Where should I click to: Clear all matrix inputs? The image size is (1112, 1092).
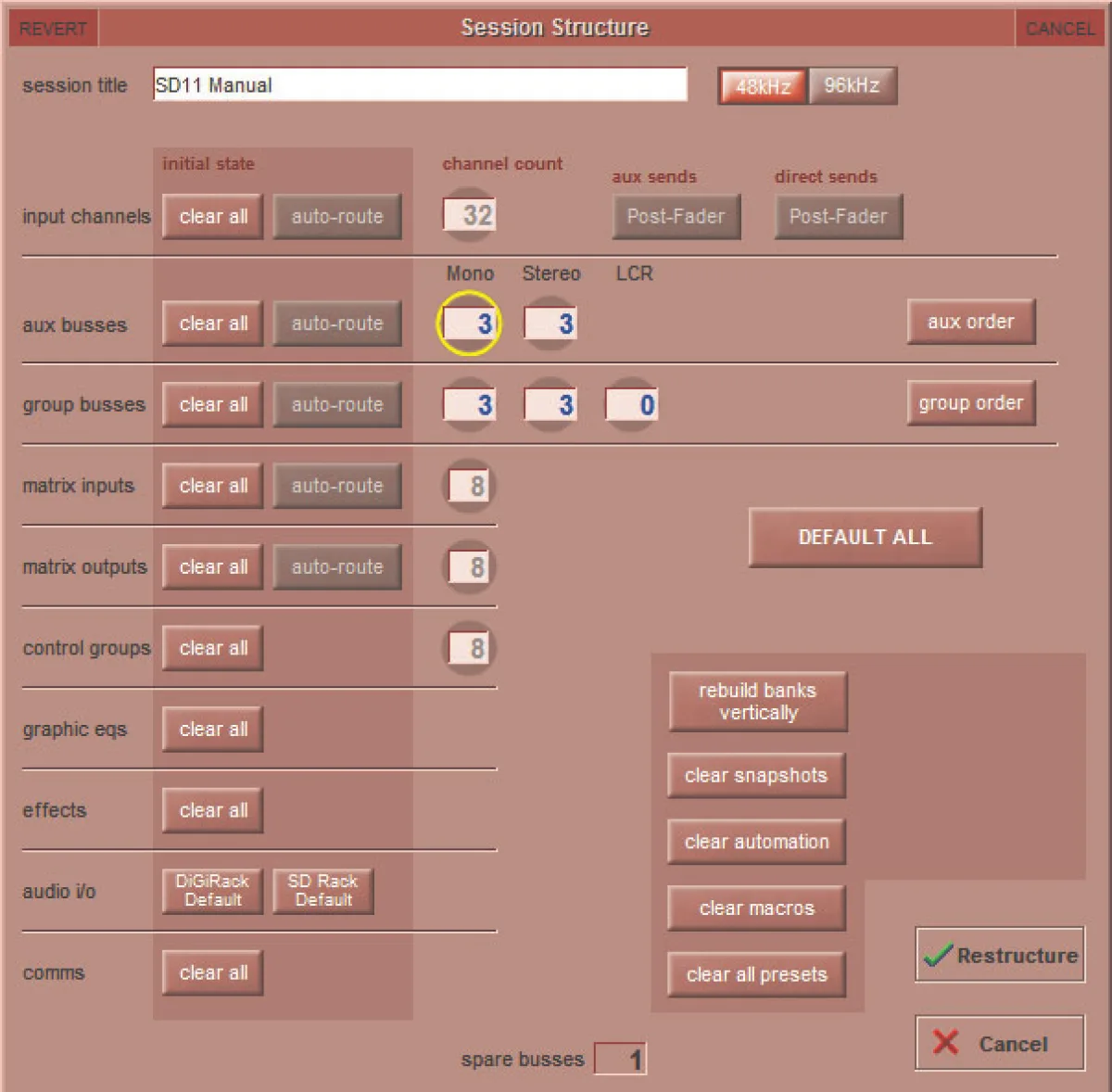(213, 486)
